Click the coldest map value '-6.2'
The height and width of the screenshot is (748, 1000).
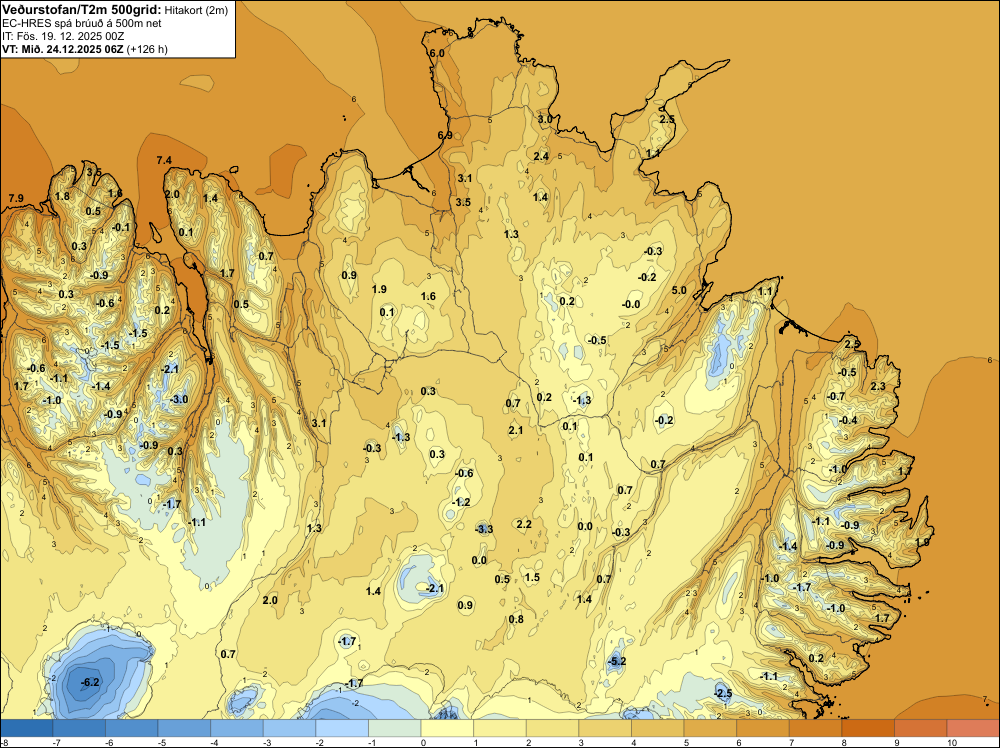click(x=91, y=682)
